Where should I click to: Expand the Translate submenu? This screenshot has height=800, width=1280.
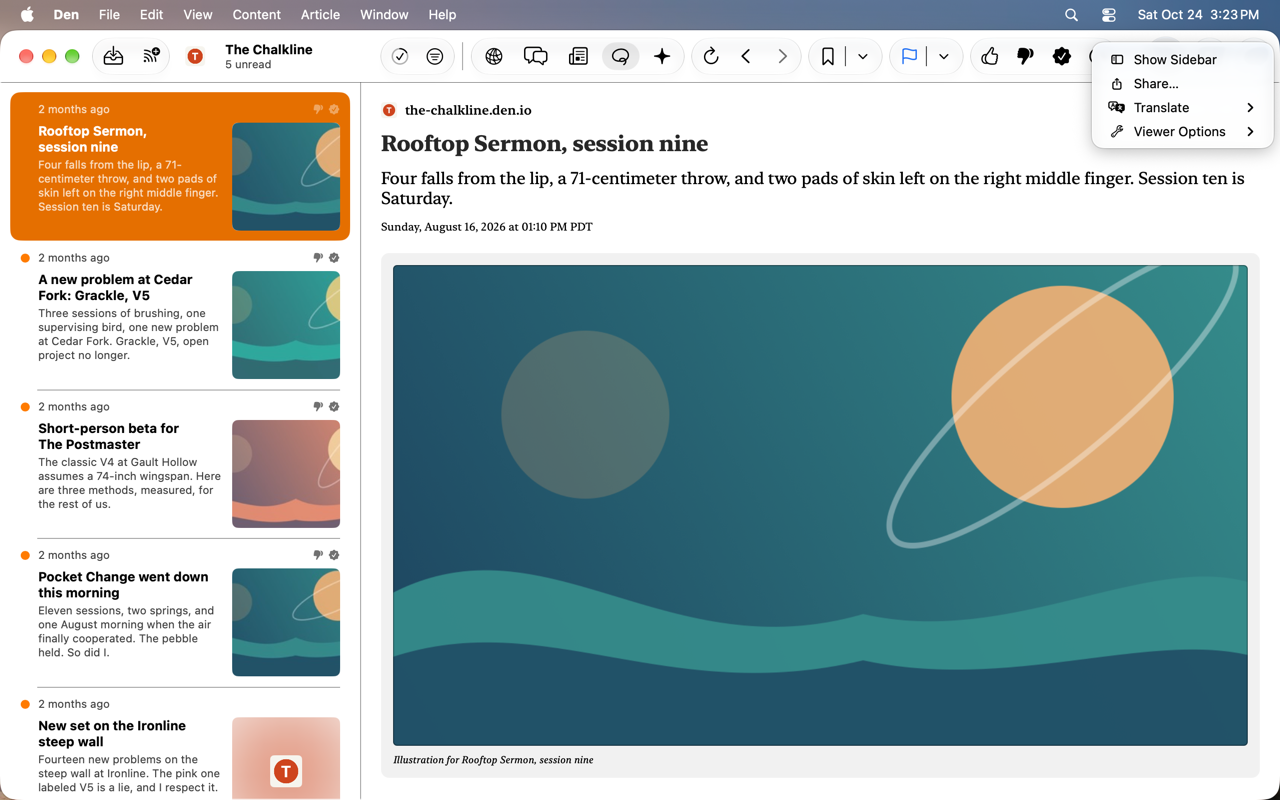(1183, 108)
